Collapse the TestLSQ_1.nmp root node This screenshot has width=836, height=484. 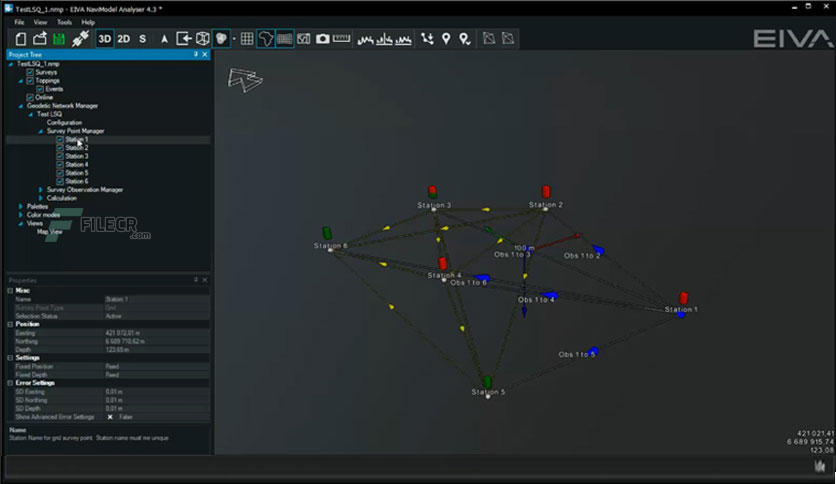click(11, 64)
